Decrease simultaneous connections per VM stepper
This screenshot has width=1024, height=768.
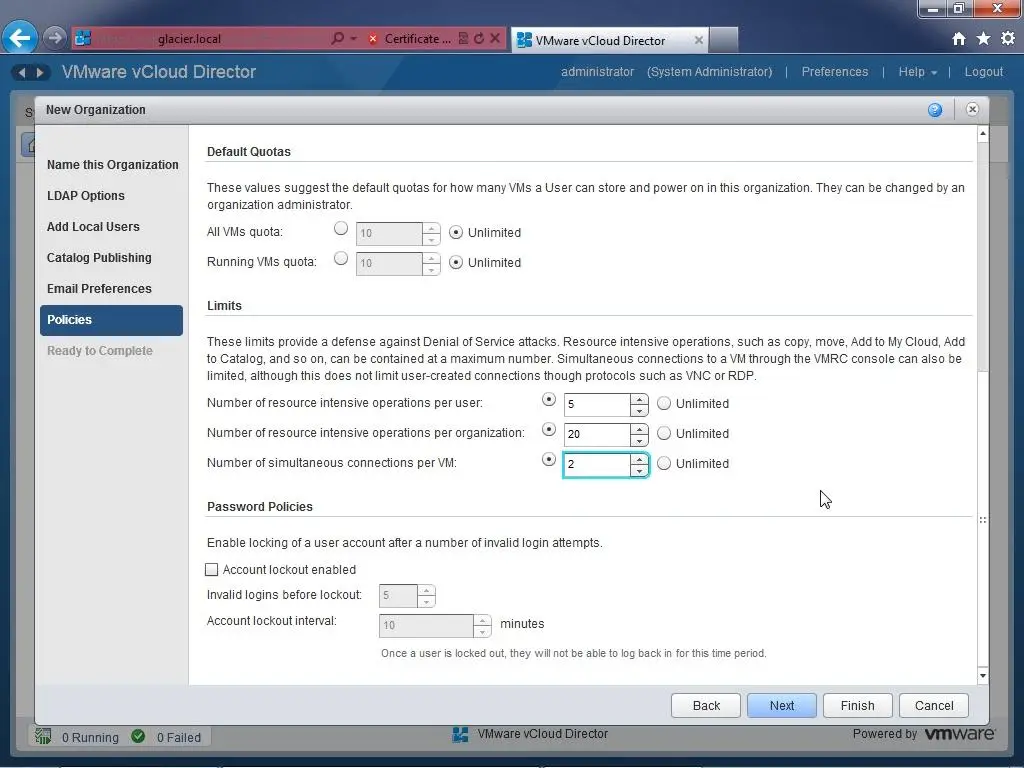639,471
